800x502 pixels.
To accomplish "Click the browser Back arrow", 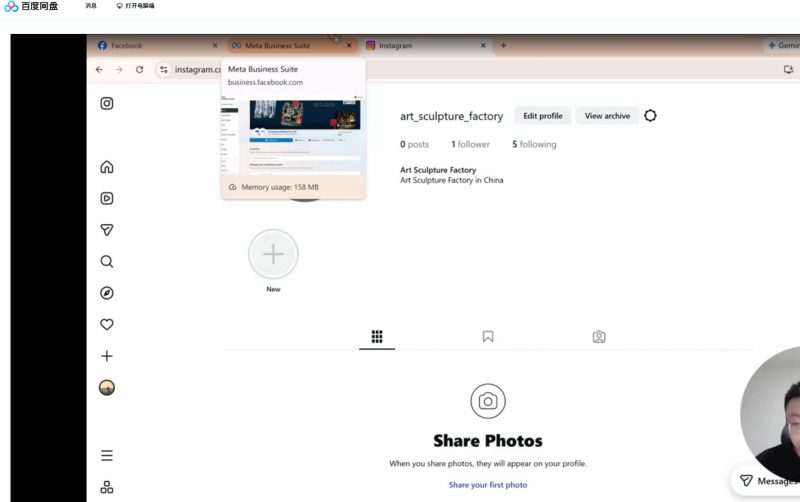I will click(99, 69).
